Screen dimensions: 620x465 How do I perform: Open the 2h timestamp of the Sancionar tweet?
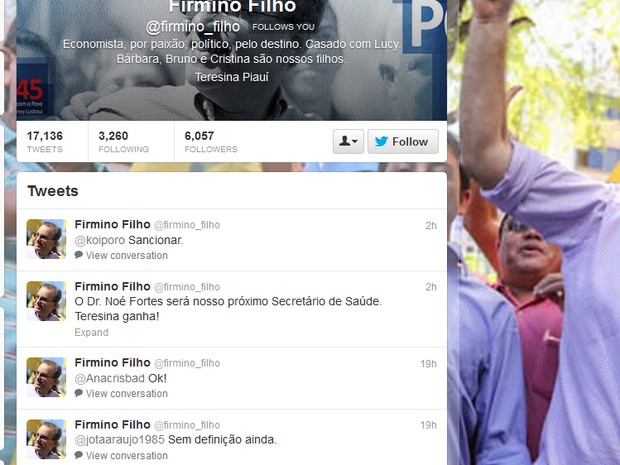[431, 225]
